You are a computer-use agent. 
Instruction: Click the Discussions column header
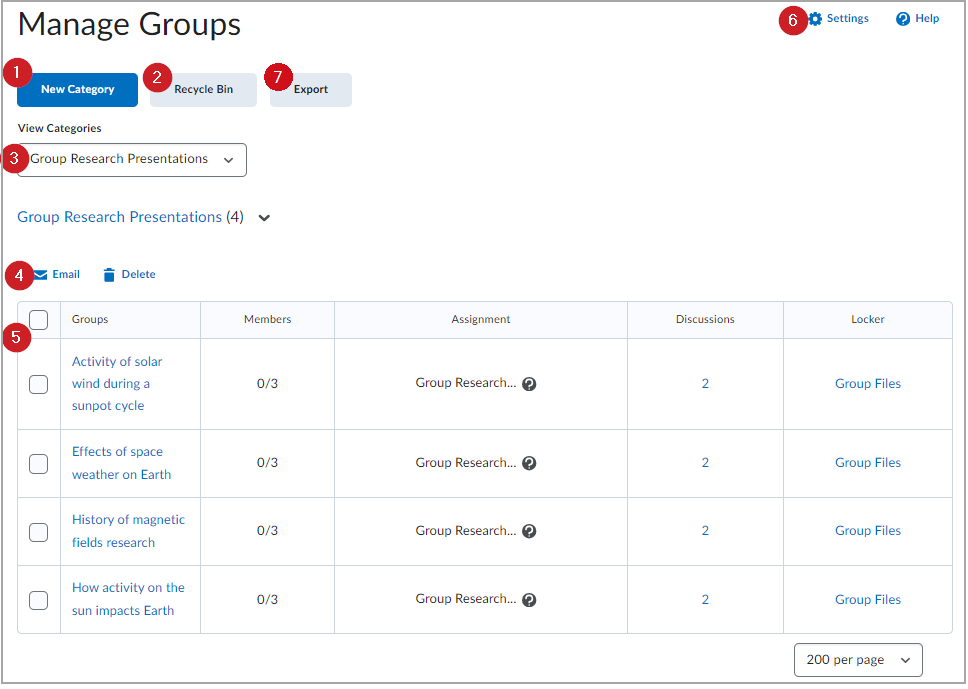705,320
